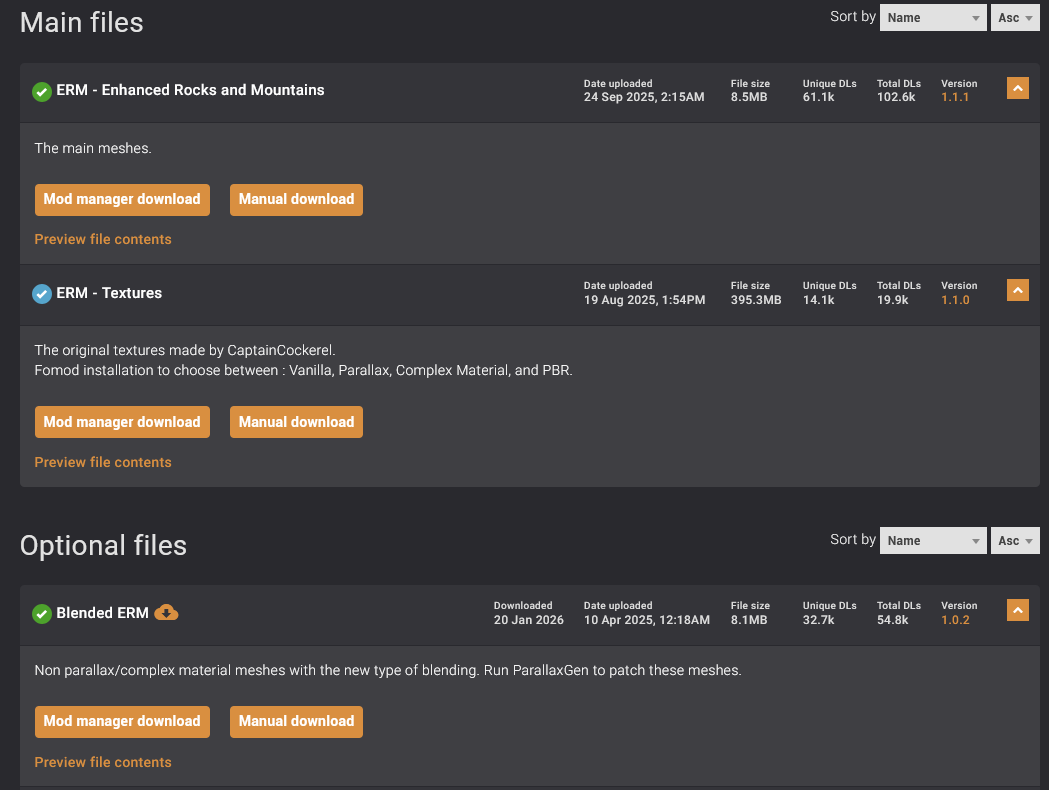Manual download for ERM - Textures
The image size is (1049, 790).
(x=296, y=422)
